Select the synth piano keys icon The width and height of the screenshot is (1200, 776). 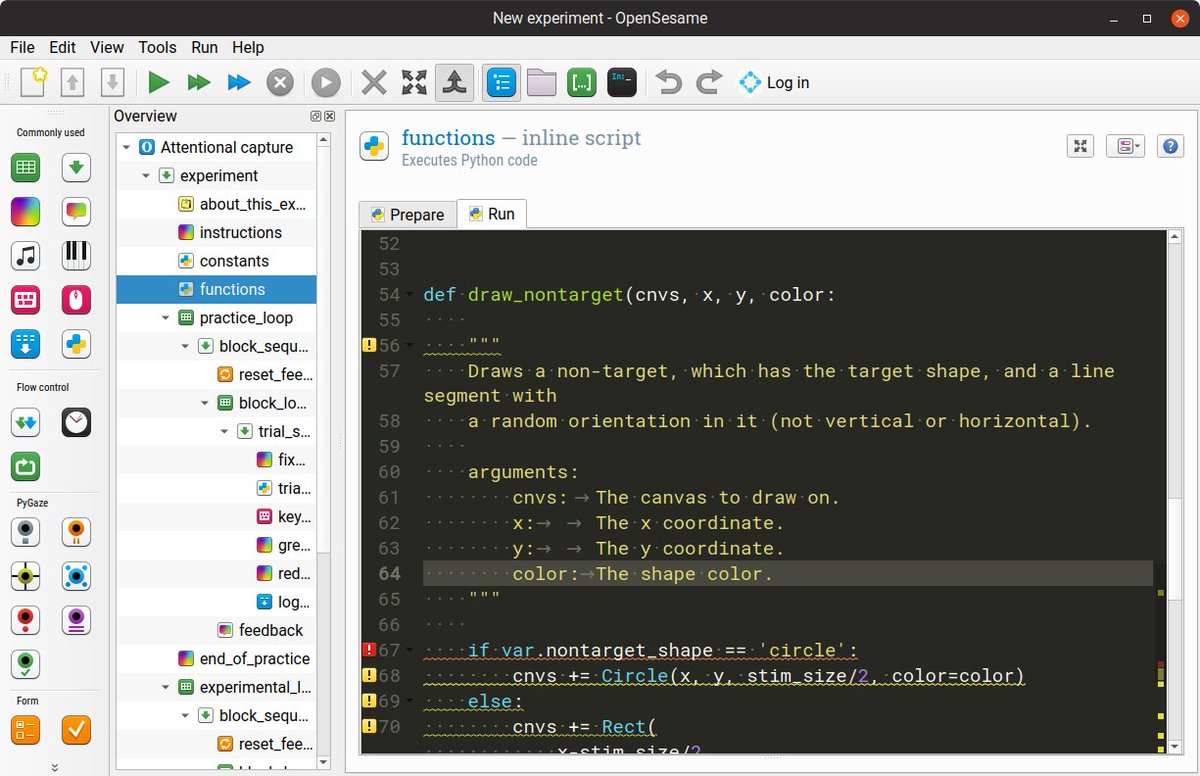76,256
